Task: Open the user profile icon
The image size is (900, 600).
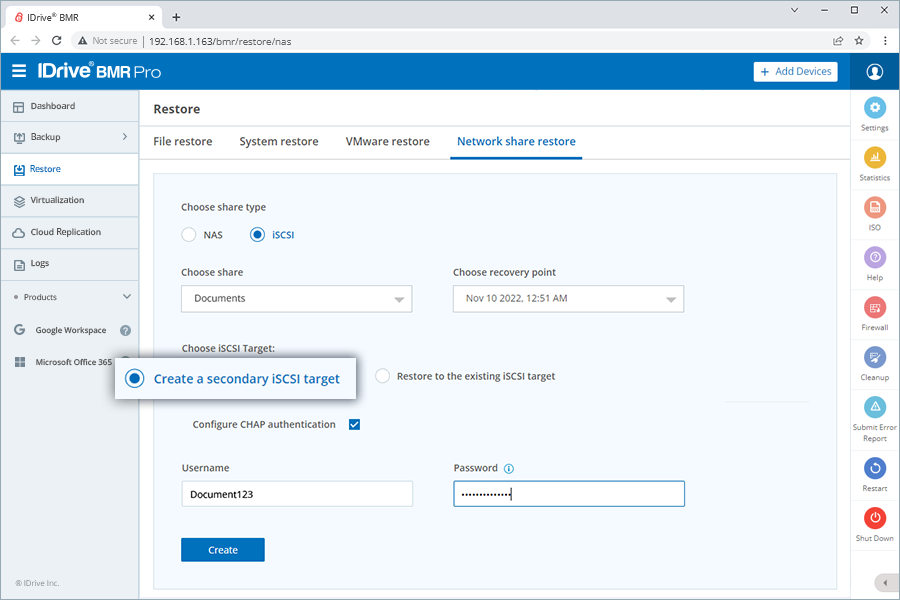Action: (x=874, y=71)
